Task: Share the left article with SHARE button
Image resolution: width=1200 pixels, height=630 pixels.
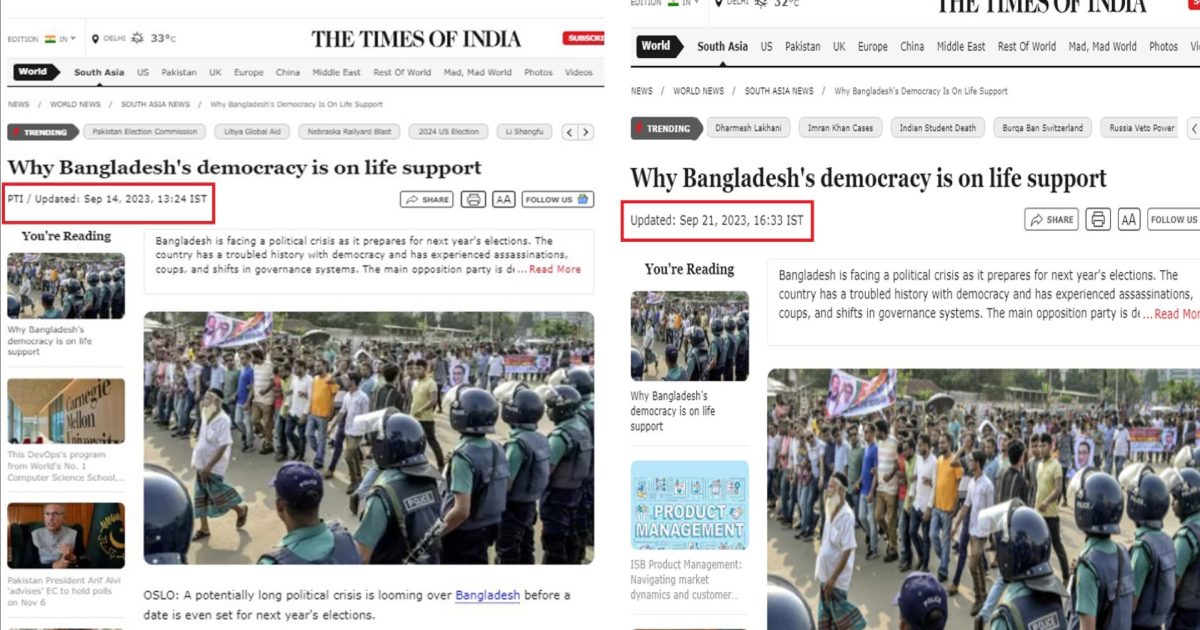Action: [x=427, y=199]
